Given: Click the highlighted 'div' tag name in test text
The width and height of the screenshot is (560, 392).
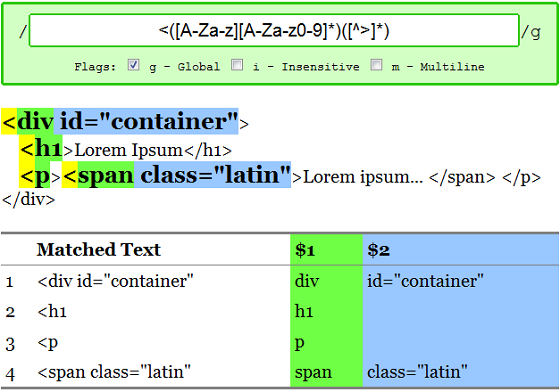Looking at the screenshot, I should 35,121.
